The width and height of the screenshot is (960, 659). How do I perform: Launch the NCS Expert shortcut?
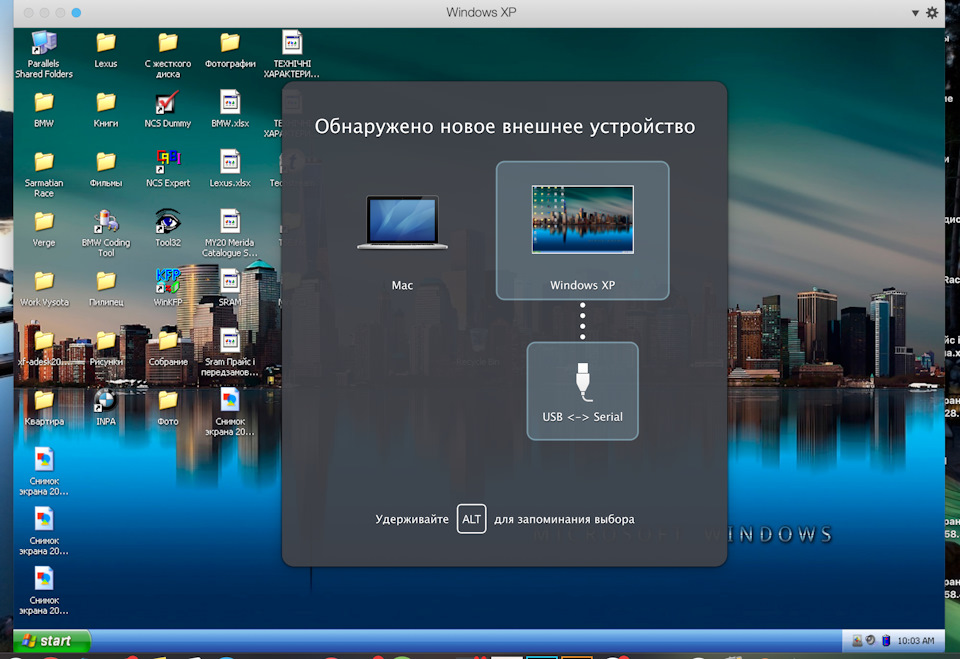(x=168, y=168)
